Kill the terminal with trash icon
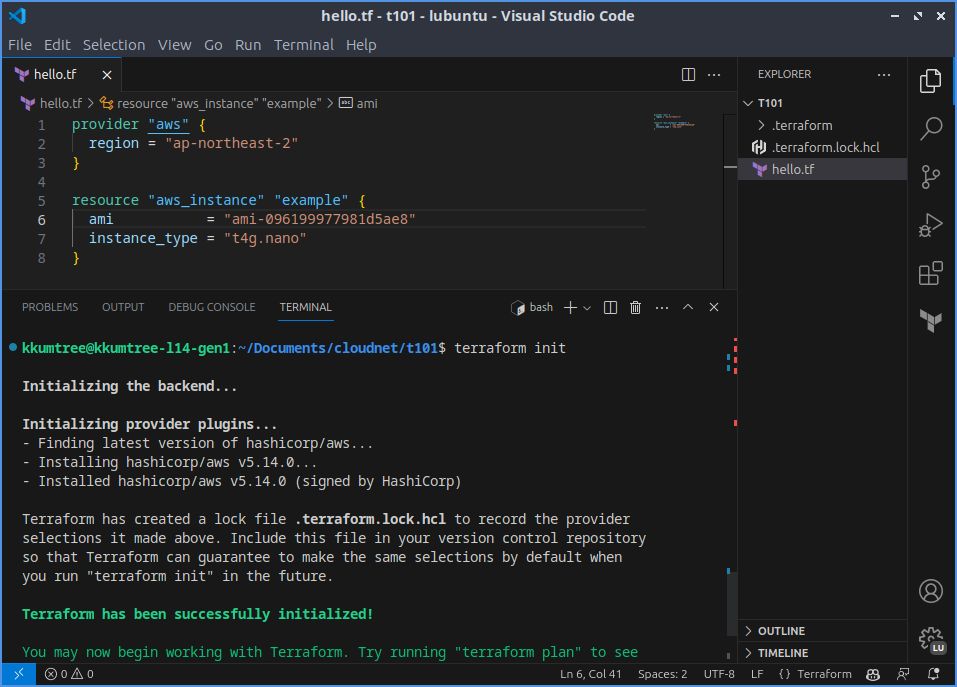Image resolution: width=957 pixels, height=687 pixels. [x=635, y=308]
